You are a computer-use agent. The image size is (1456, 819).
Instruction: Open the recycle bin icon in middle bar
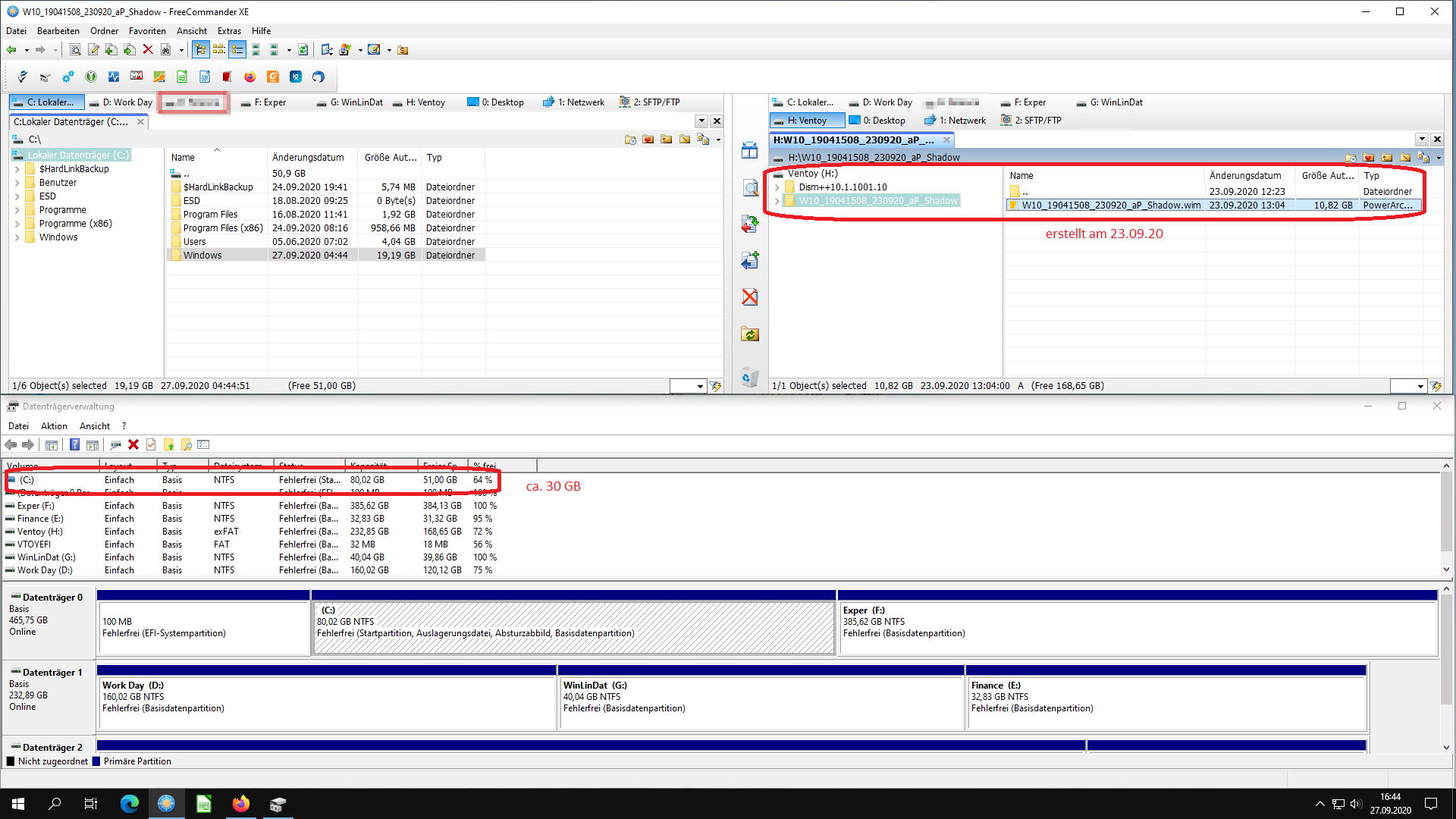point(750,377)
